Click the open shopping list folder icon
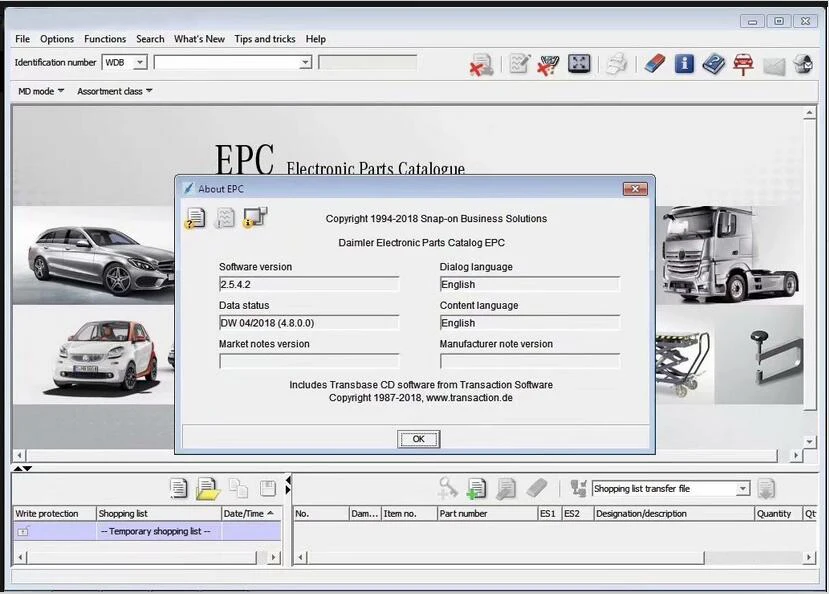 (x=208, y=488)
